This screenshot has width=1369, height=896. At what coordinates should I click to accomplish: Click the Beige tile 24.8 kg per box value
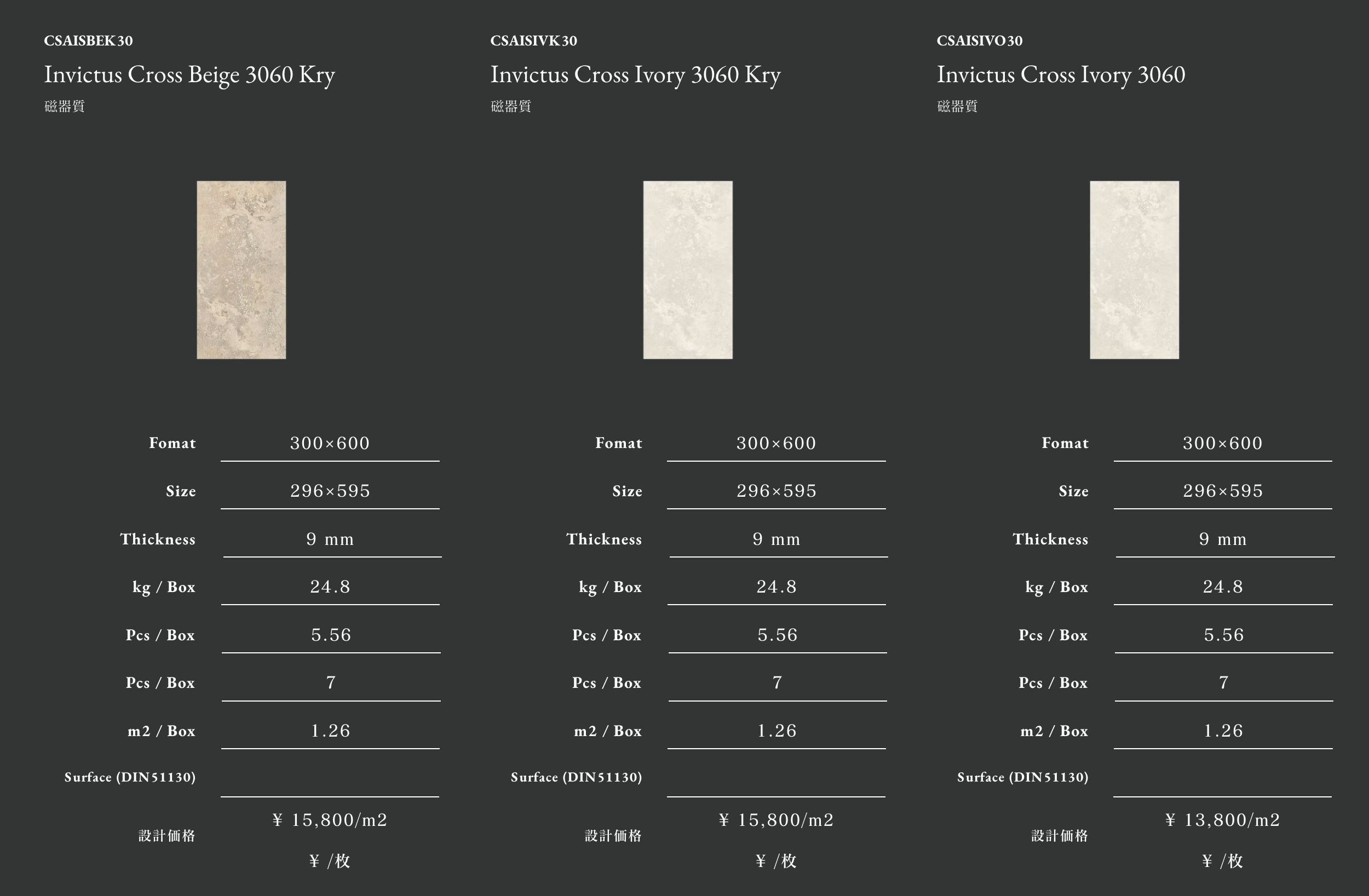(x=330, y=587)
